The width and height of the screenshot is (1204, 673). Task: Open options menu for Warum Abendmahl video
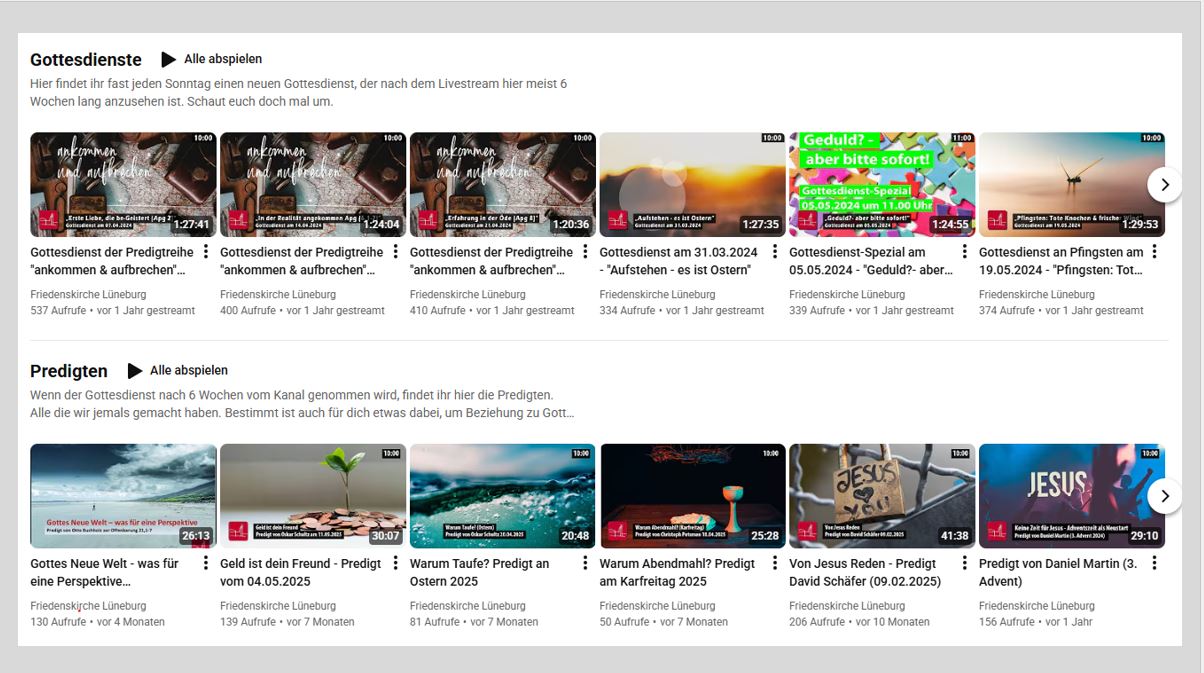click(x=775, y=563)
